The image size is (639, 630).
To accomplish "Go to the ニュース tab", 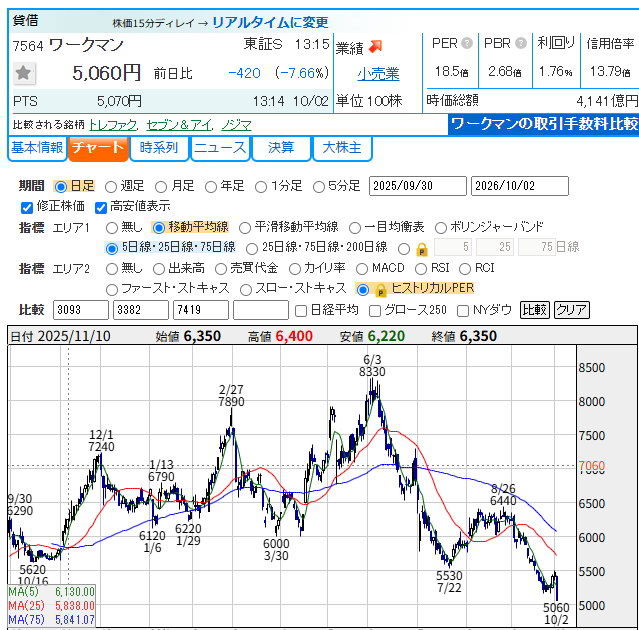I will pyautogui.click(x=220, y=148).
